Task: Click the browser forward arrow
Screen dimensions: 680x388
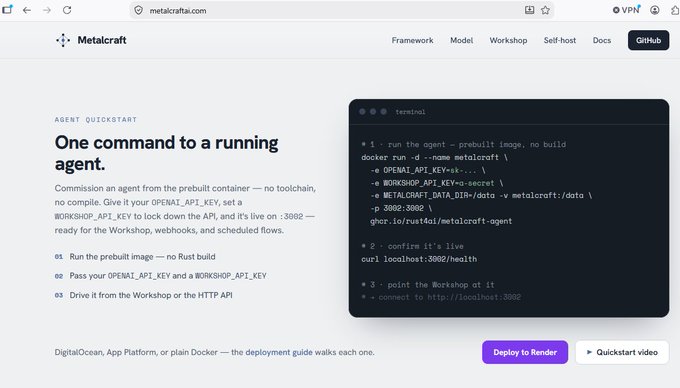Action: coord(47,10)
